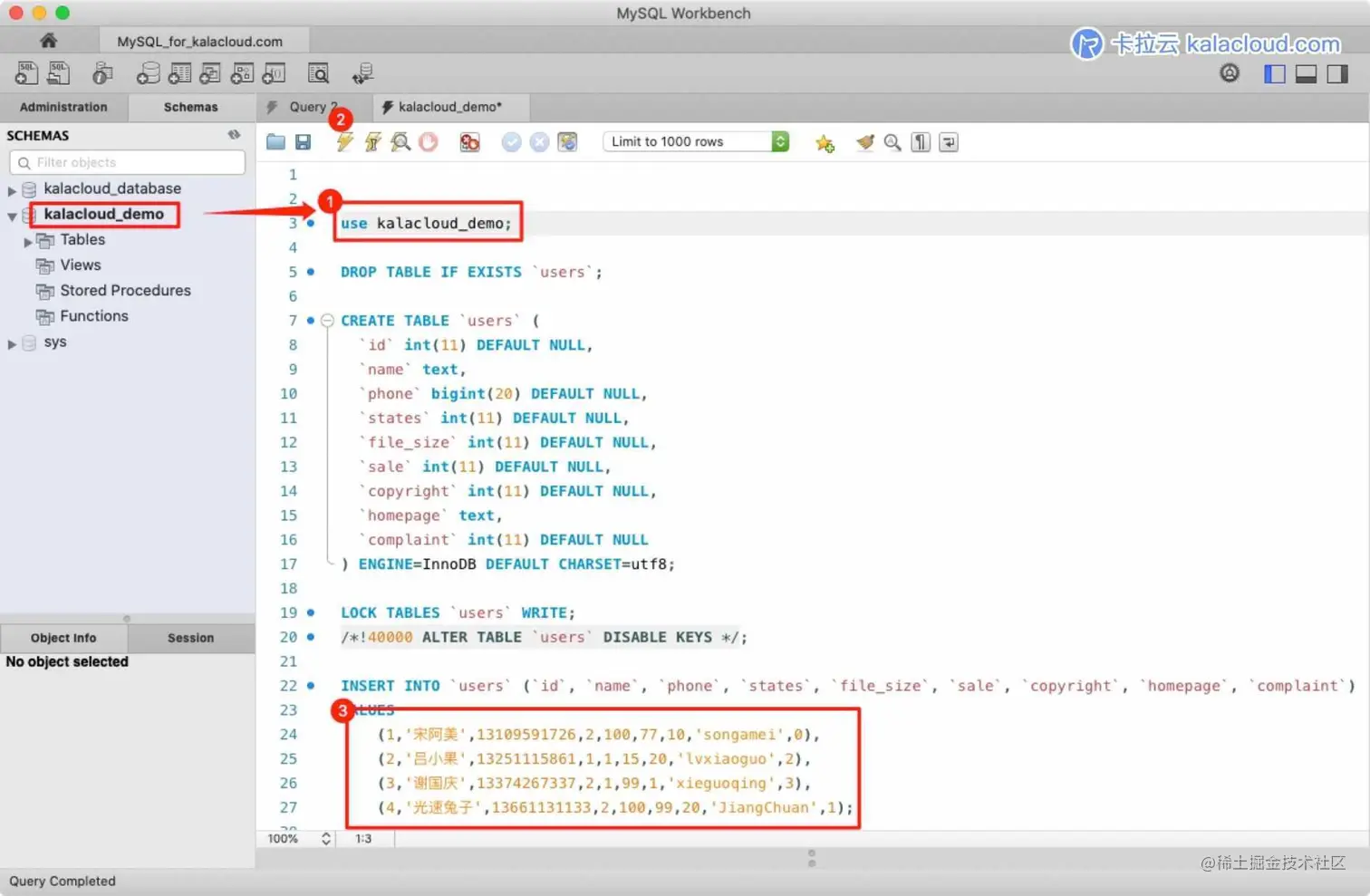Select the kalacloud_database schema name
The height and width of the screenshot is (896, 1370).
[112, 188]
